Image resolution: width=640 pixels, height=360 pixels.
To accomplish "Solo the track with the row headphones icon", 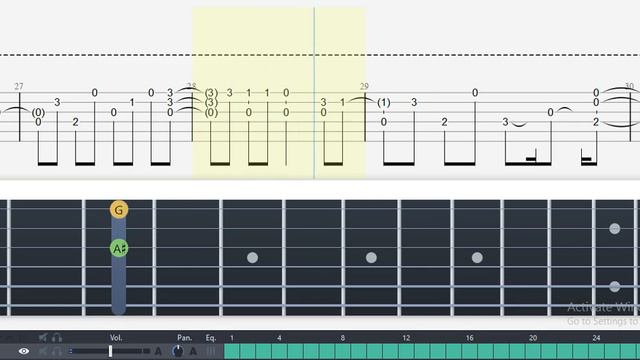I will [x=57, y=351].
